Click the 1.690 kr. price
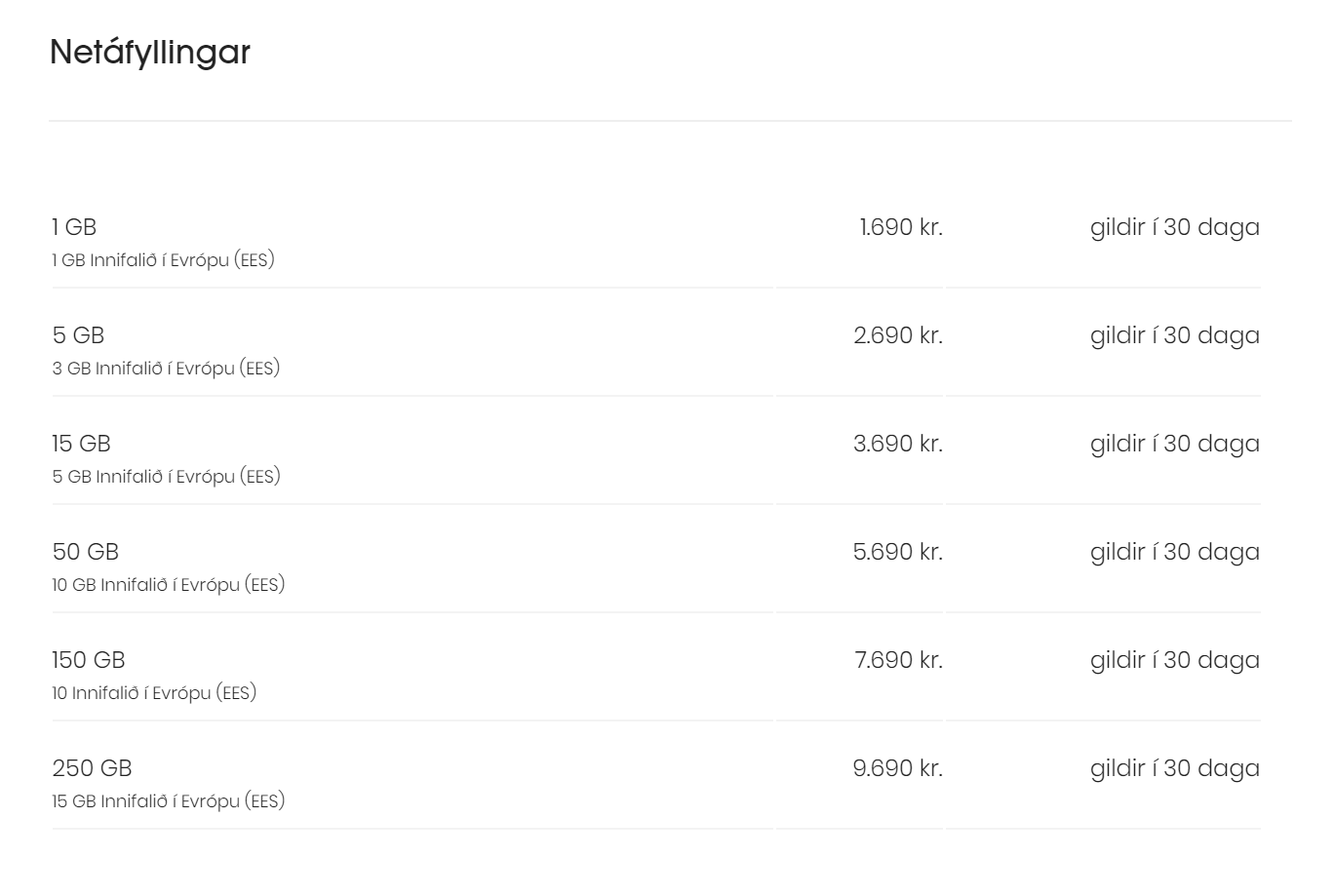 click(900, 227)
